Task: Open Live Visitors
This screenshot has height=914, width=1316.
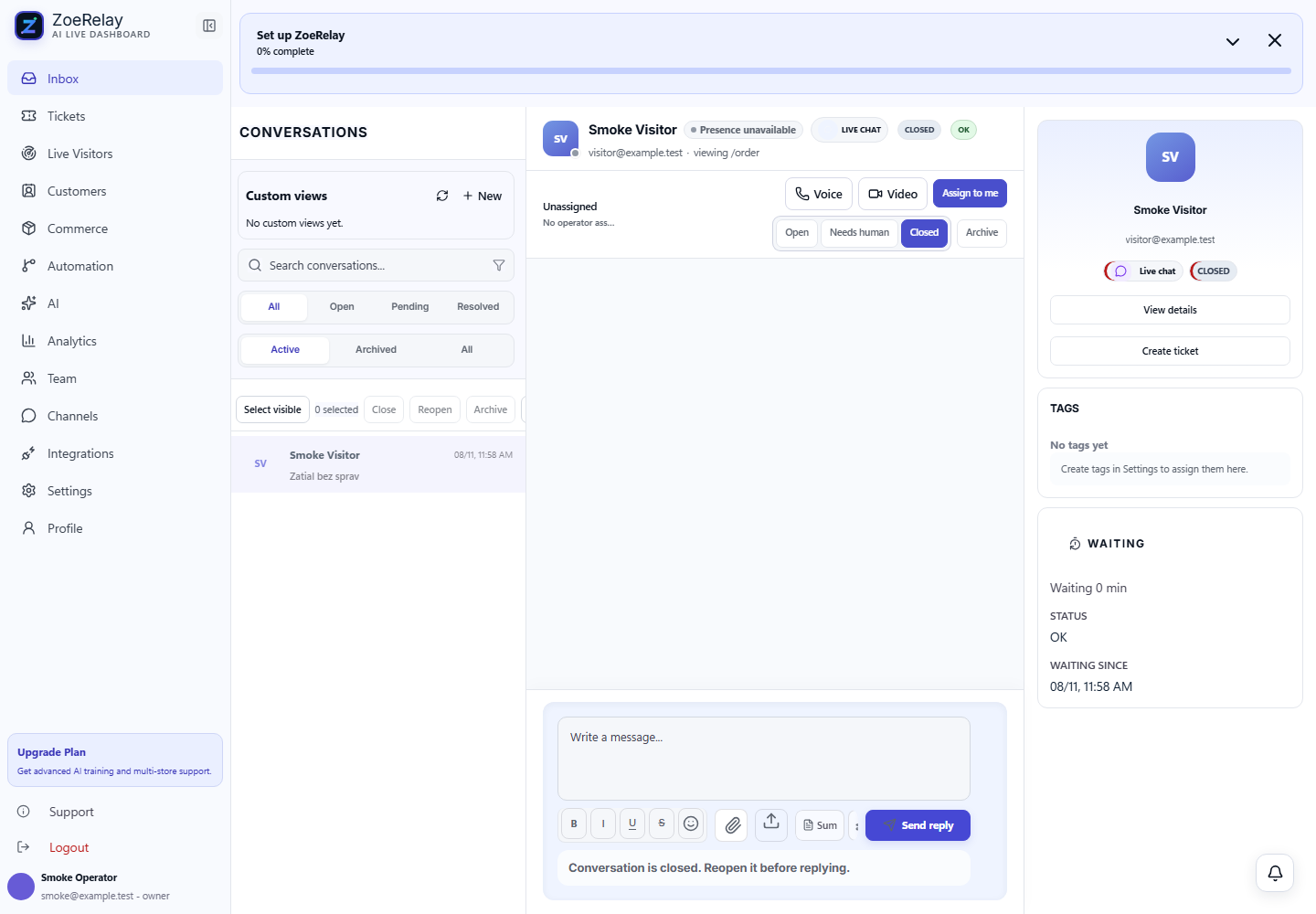Action: pos(115,154)
